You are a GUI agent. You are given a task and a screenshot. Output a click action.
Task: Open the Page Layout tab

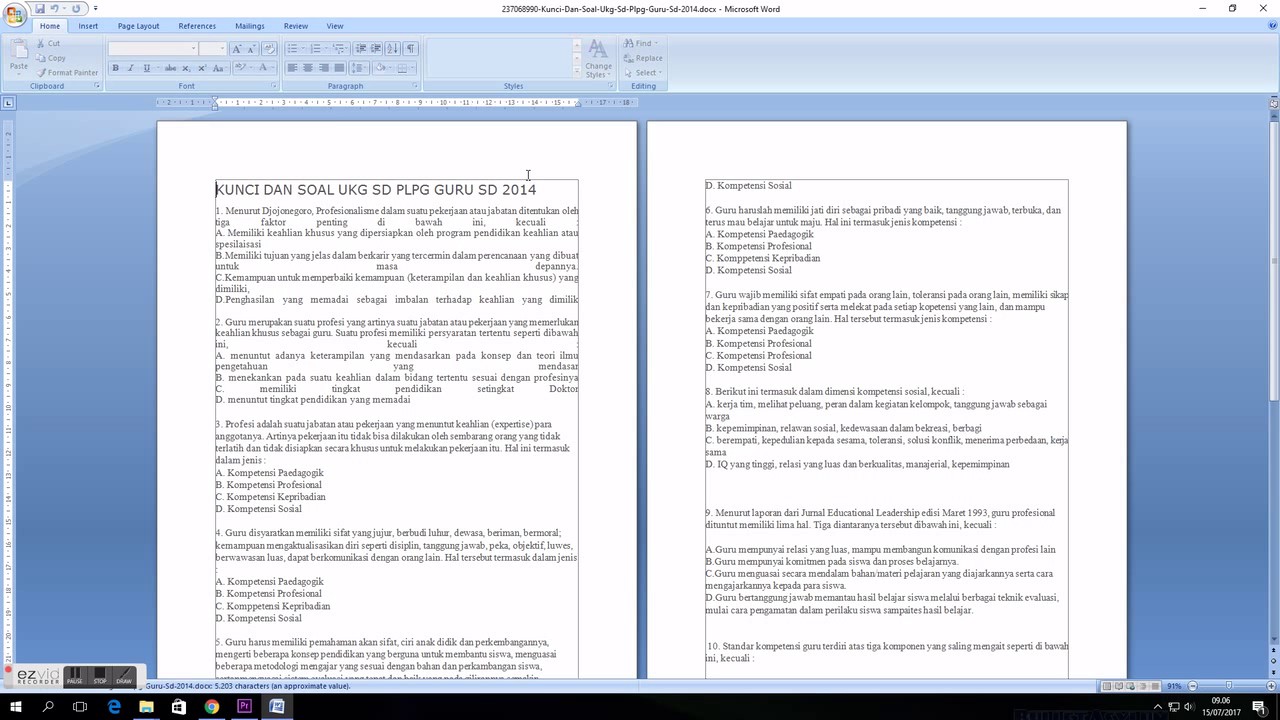138,26
